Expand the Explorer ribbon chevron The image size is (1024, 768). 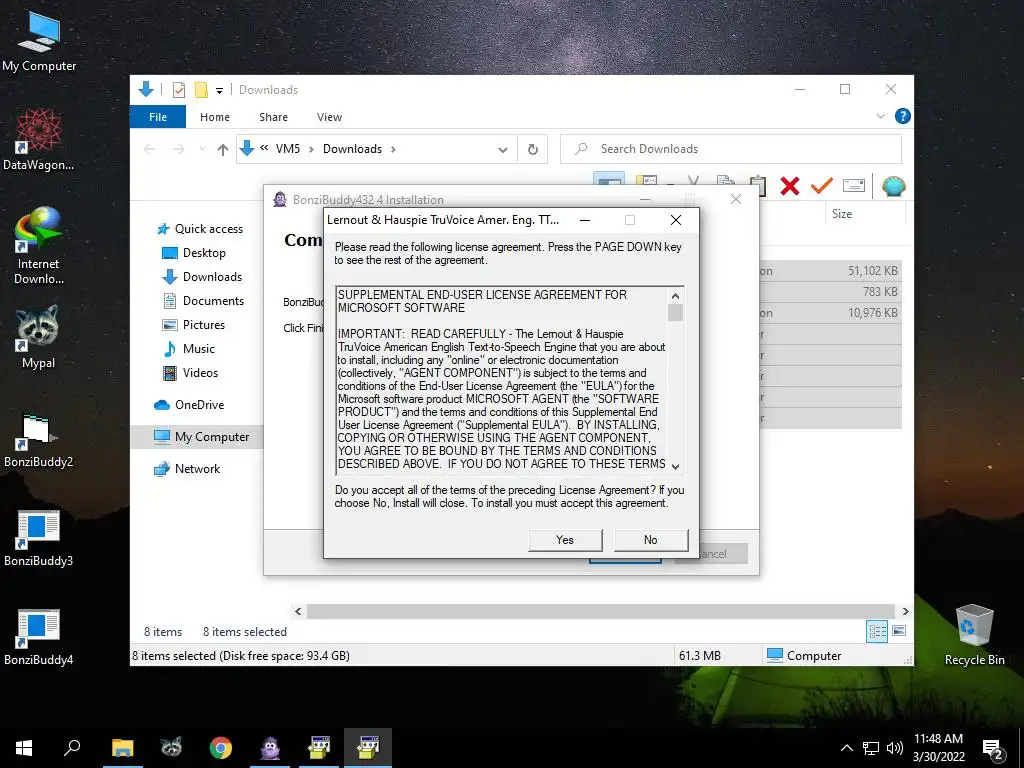(880, 116)
